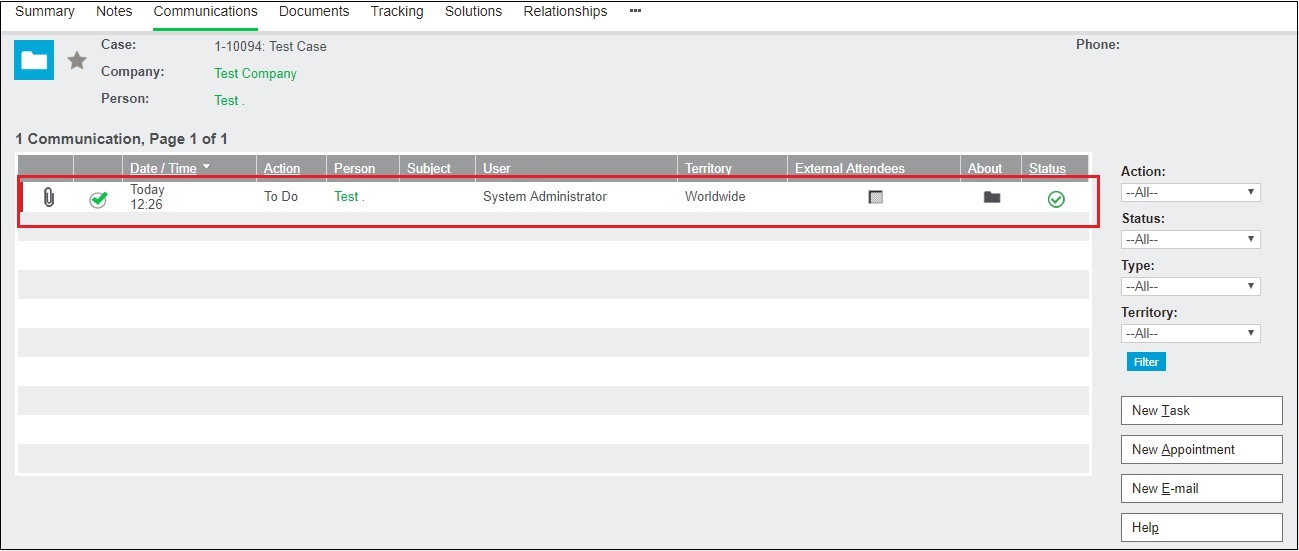Switch to the Documents tab

[314, 12]
